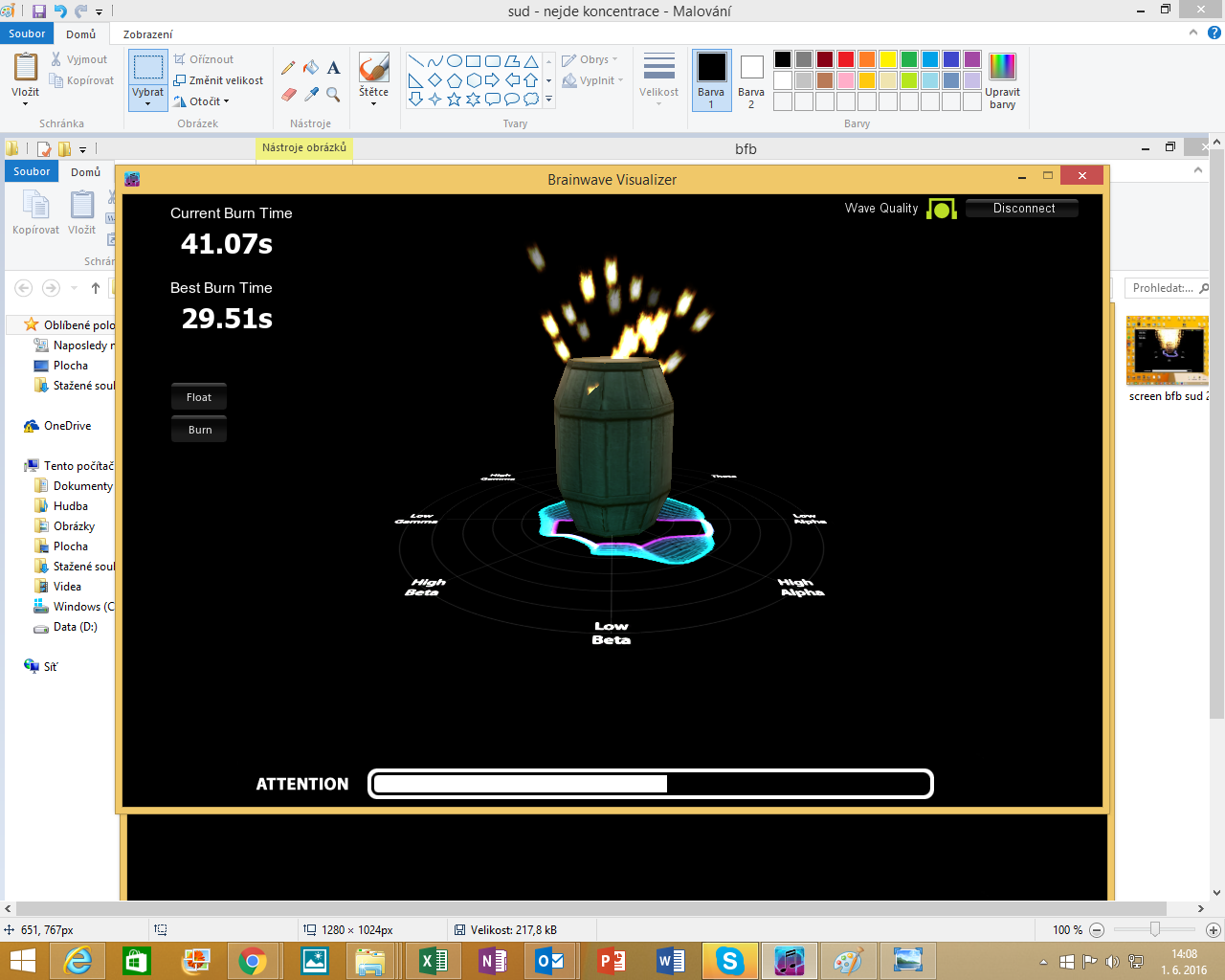Image resolution: width=1225 pixels, height=980 pixels.
Task: Click the Paint help question mark icon
Action: point(1214,33)
